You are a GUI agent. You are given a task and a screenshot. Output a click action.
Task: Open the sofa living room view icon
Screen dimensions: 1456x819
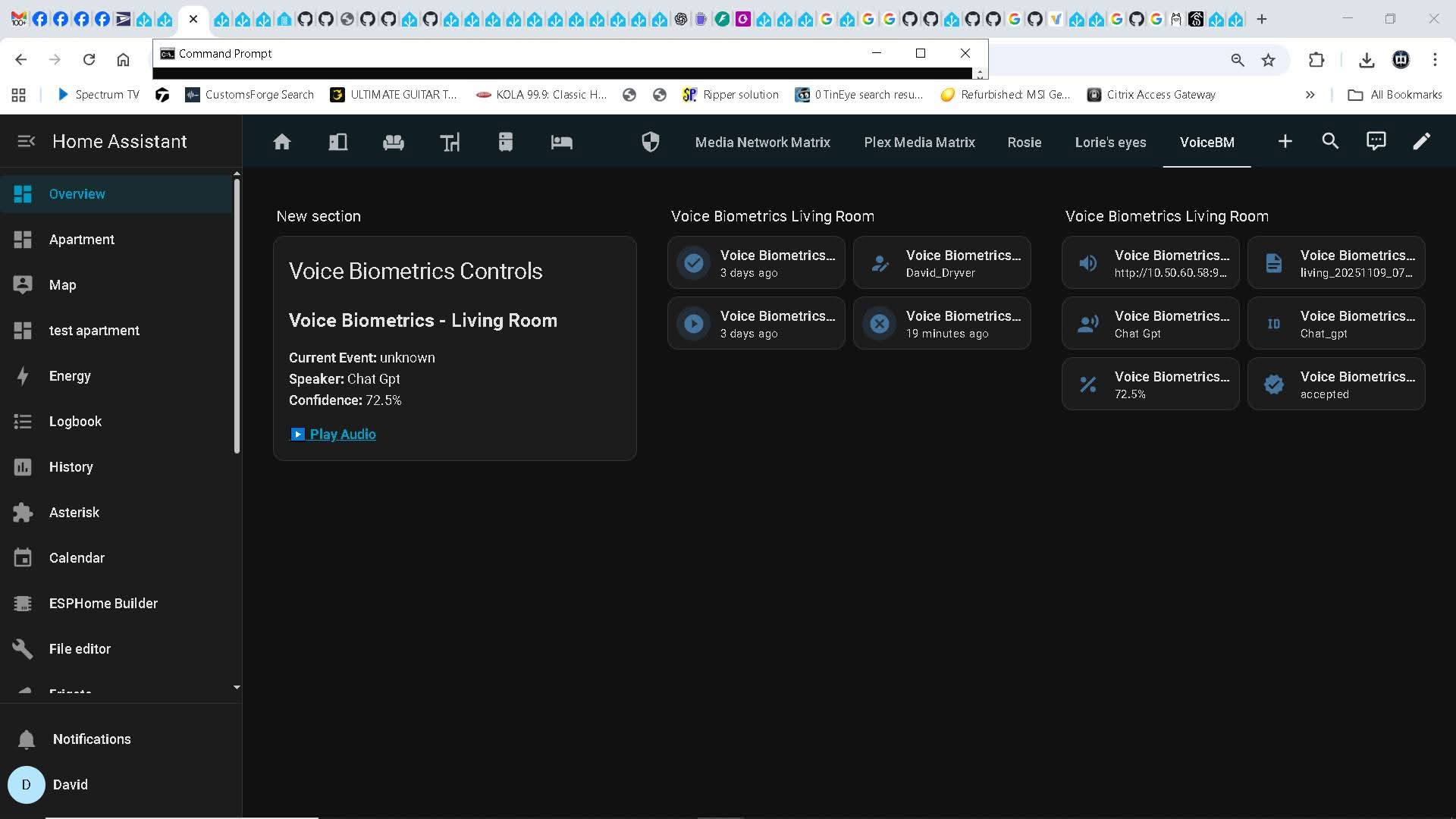(393, 142)
